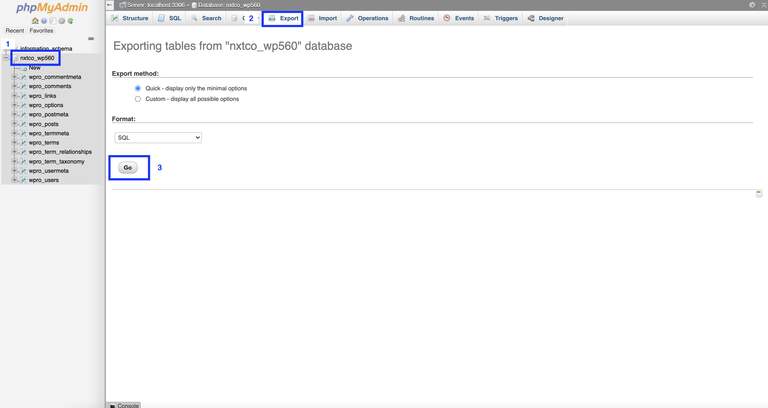Open the wpro_termmeta table
Screen dimensions: 768x408
[49, 133]
